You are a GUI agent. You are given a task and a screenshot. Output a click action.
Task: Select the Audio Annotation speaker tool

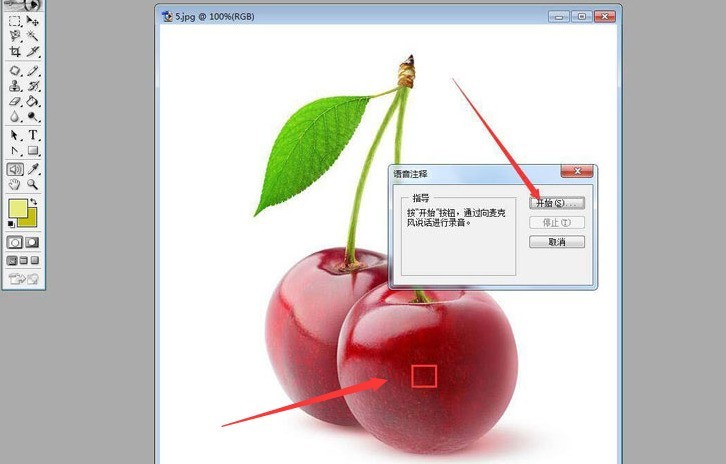tap(15, 169)
